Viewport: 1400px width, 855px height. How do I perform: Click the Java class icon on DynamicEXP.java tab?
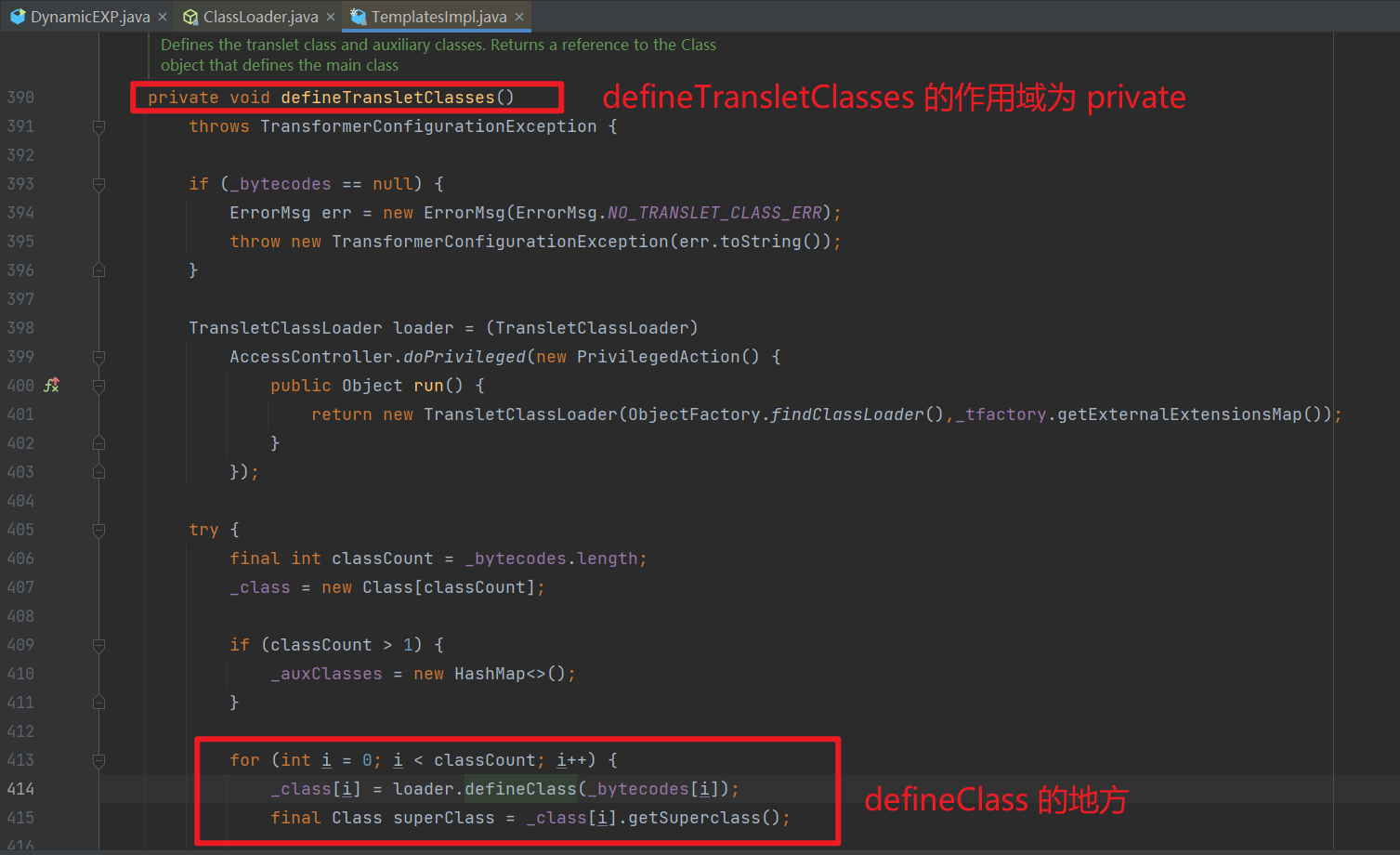pyautogui.click(x=17, y=16)
